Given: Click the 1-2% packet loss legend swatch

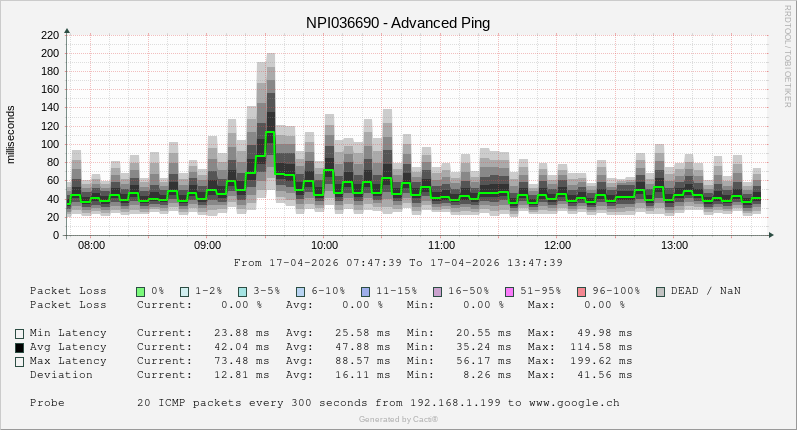Looking at the screenshot, I should tap(185, 291).
